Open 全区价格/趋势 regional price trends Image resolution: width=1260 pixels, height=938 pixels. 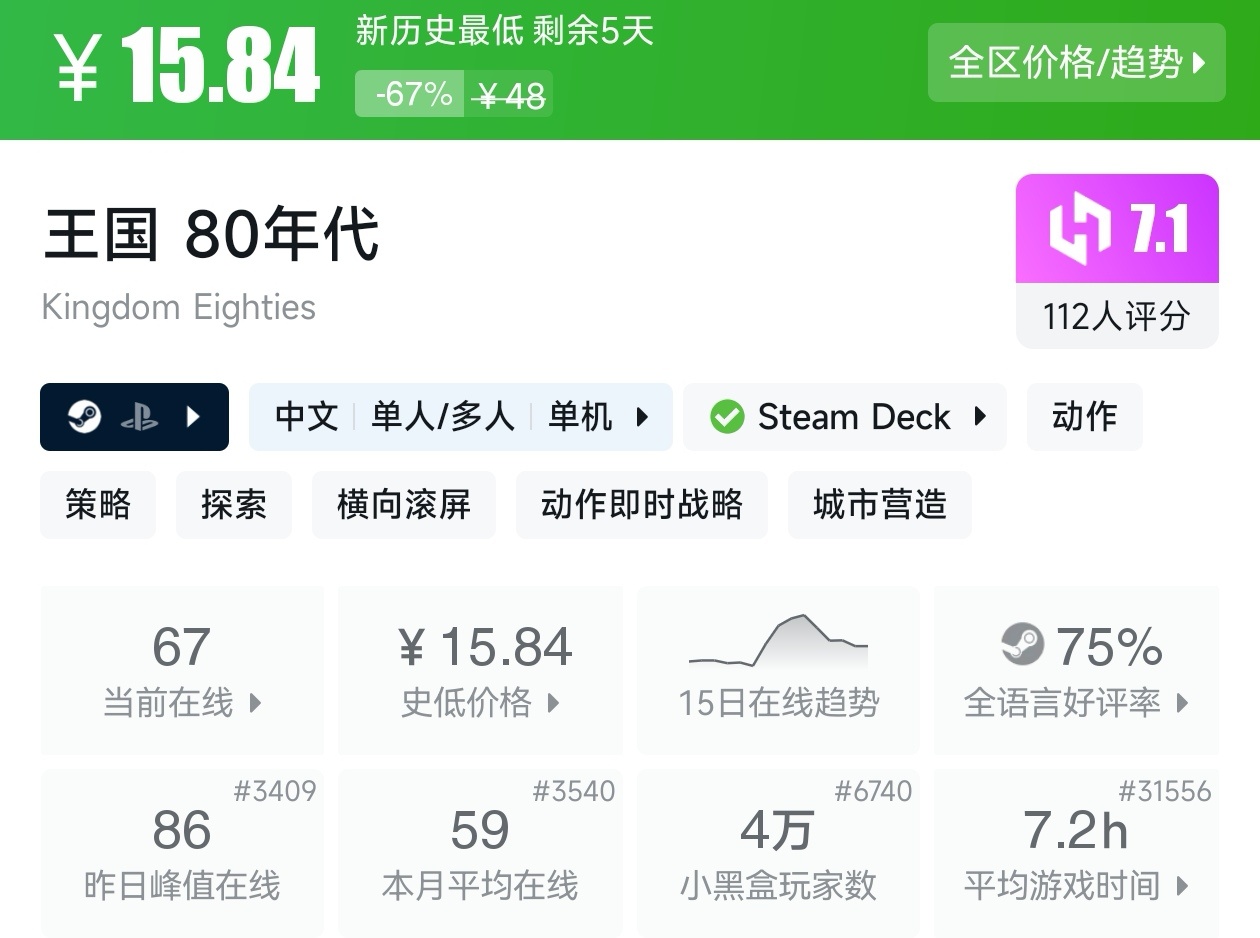[1076, 63]
